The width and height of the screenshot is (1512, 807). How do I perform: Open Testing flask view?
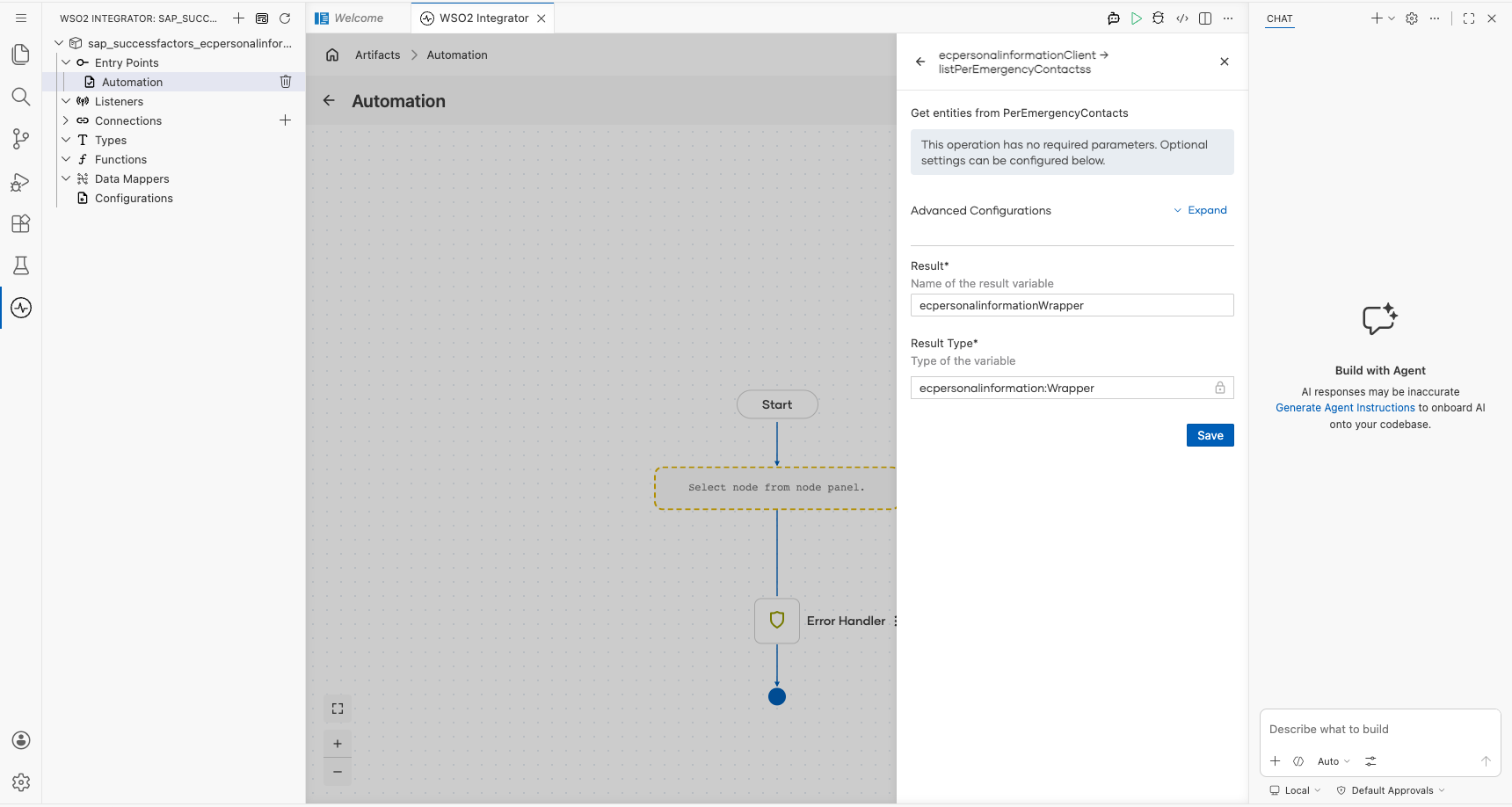pyautogui.click(x=21, y=265)
